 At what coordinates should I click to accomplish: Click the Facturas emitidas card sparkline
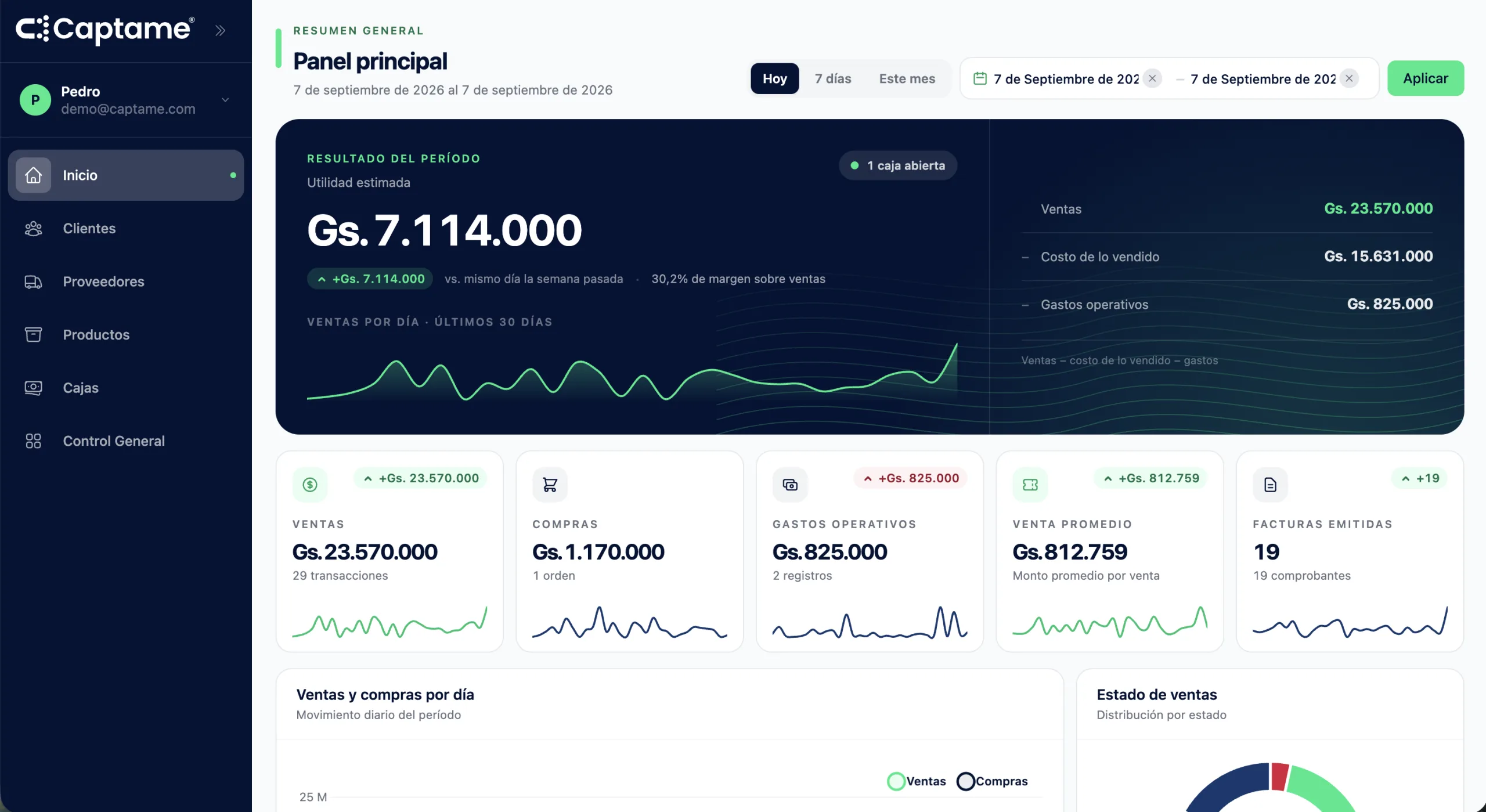pos(1350,623)
